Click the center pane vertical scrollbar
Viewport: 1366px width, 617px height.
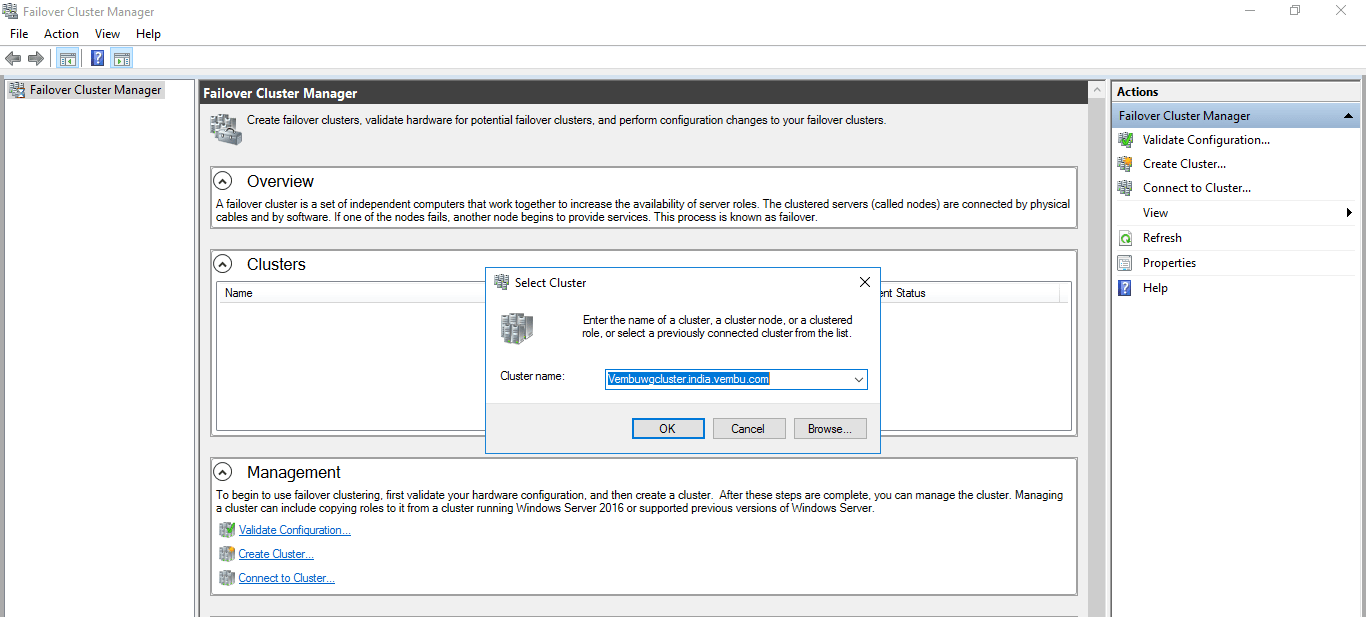tap(1096, 348)
